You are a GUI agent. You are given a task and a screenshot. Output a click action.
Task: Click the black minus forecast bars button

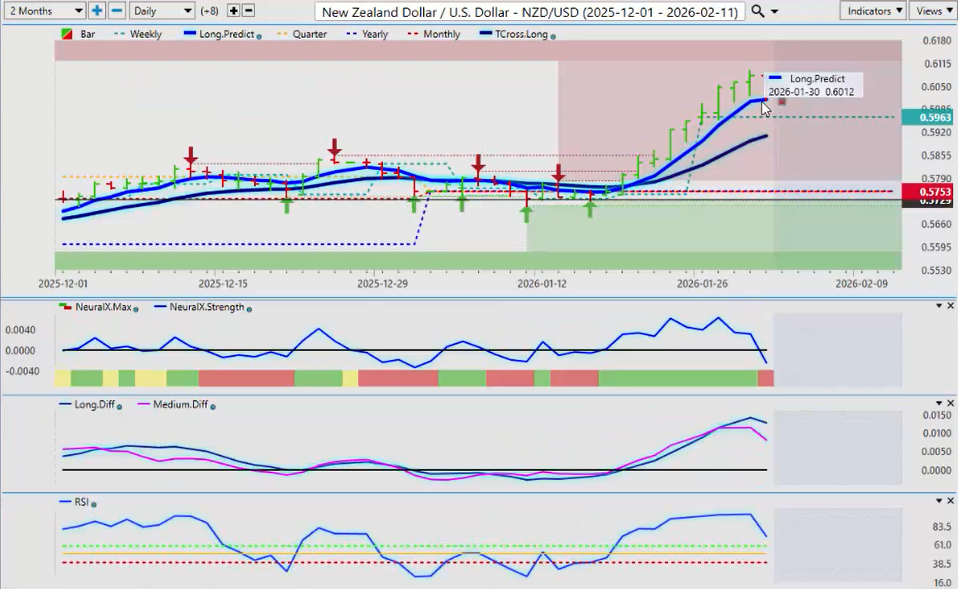248,10
